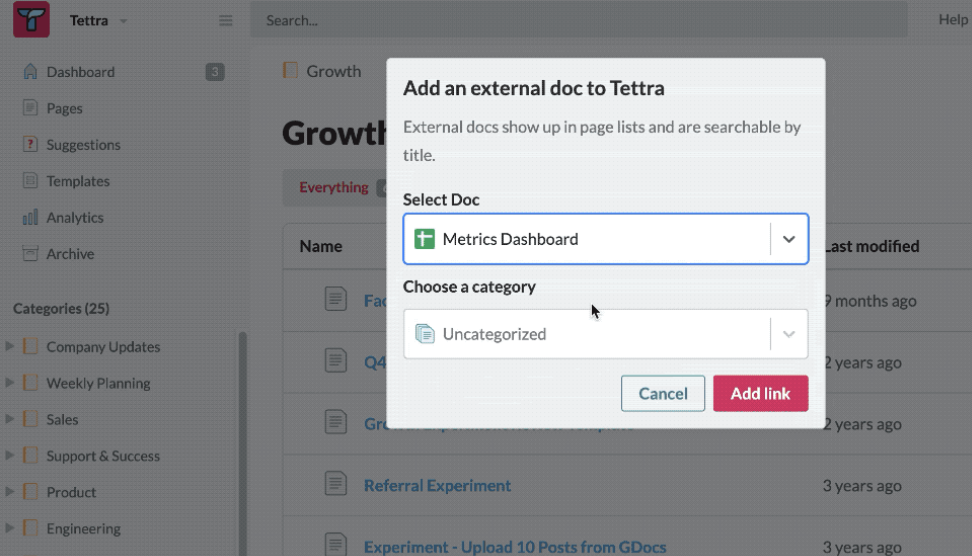The image size is (972, 556).
Task: Click the page icon of the 9 months ago row
Action: pos(335,299)
